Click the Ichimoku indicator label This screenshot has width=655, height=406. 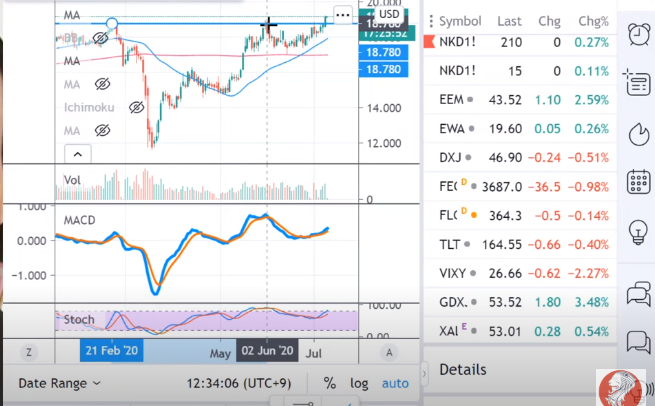[89, 107]
